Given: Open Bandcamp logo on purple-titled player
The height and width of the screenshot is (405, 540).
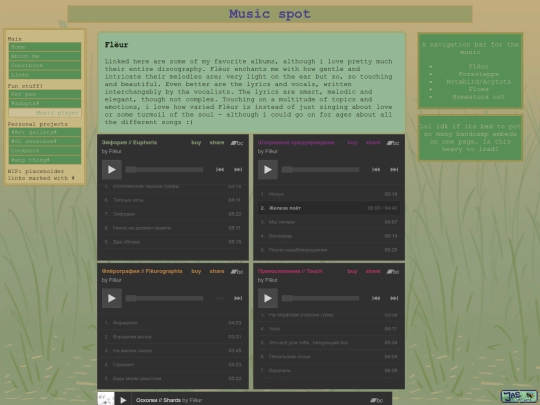Looking at the screenshot, I should [x=393, y=143].
